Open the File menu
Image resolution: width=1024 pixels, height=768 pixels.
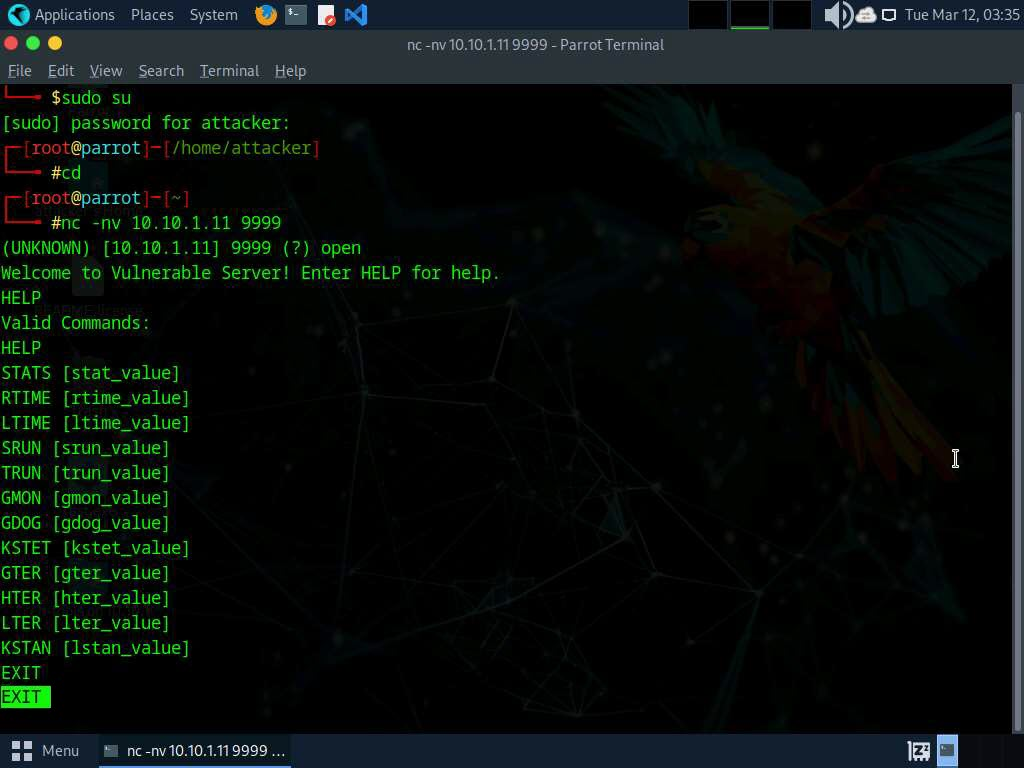[x=19, y=71]
